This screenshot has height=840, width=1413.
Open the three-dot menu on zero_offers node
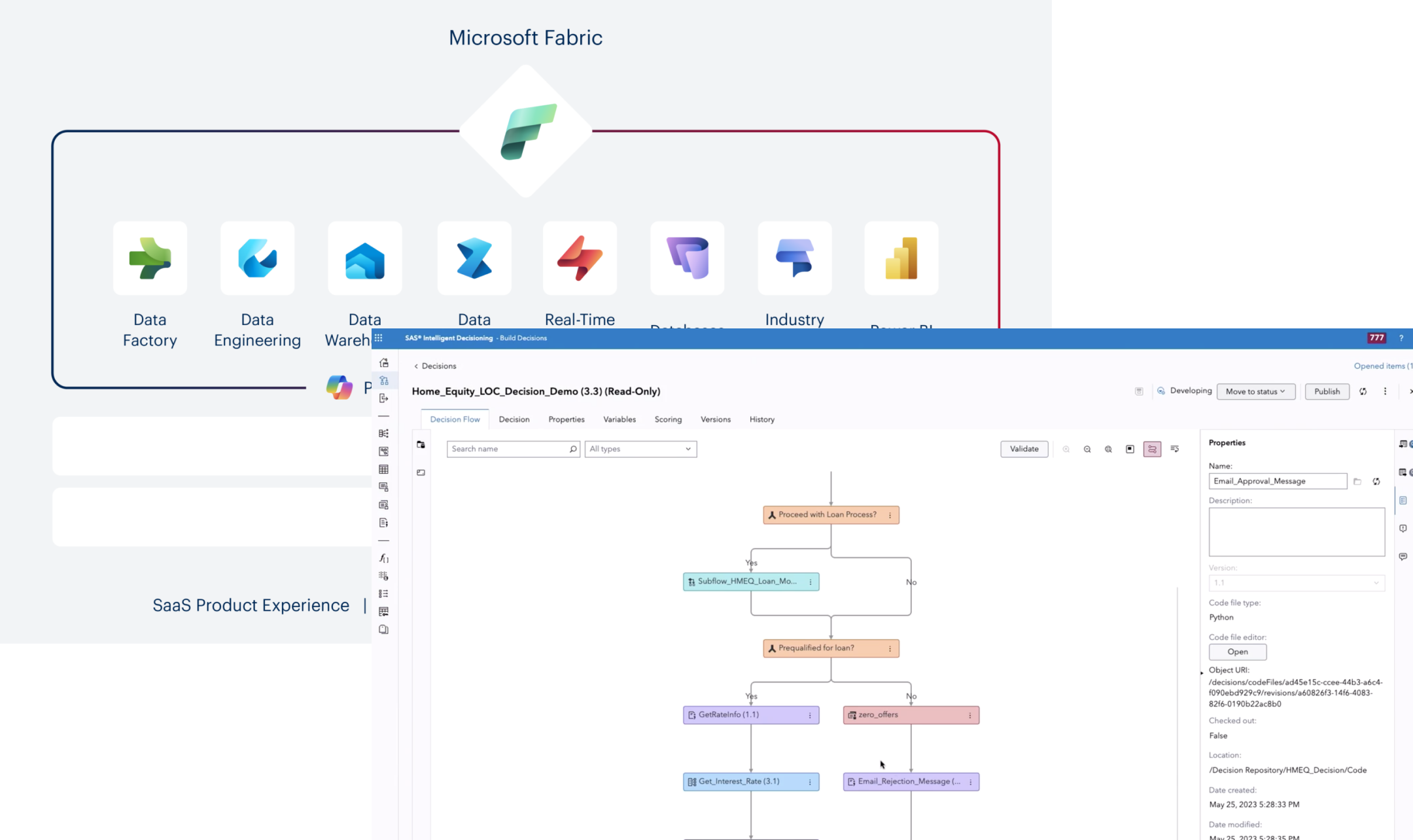970,716
